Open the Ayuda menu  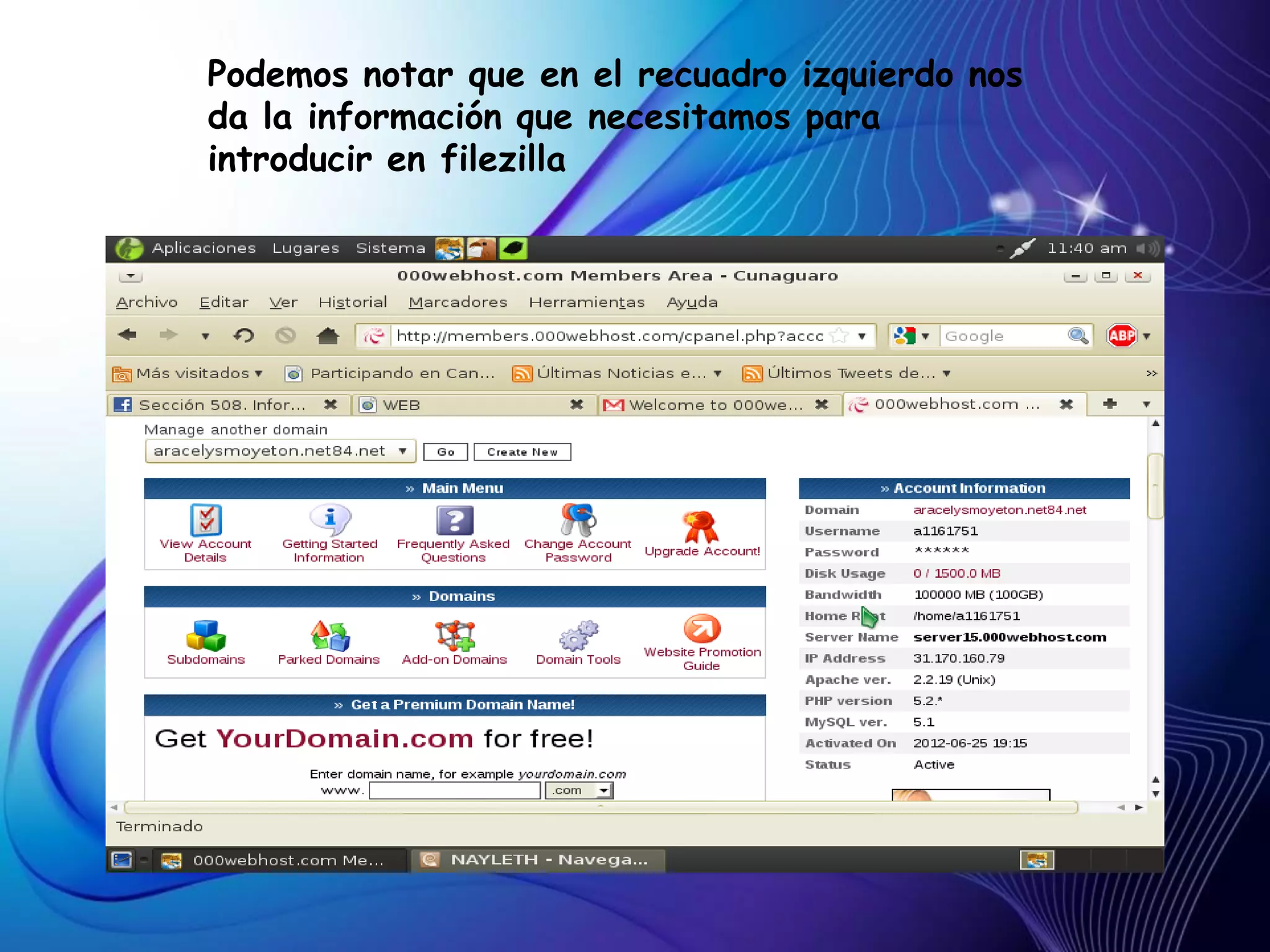pyautogui.click(x=692, y=302)
